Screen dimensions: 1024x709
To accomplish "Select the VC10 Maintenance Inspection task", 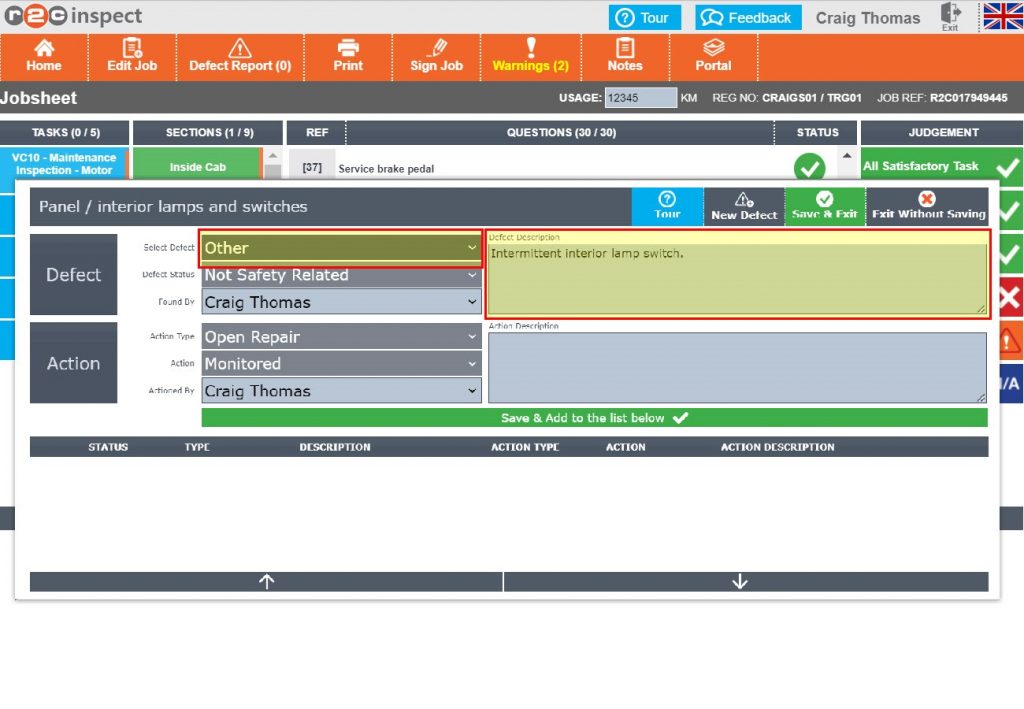I will click(x=64, y=161).
